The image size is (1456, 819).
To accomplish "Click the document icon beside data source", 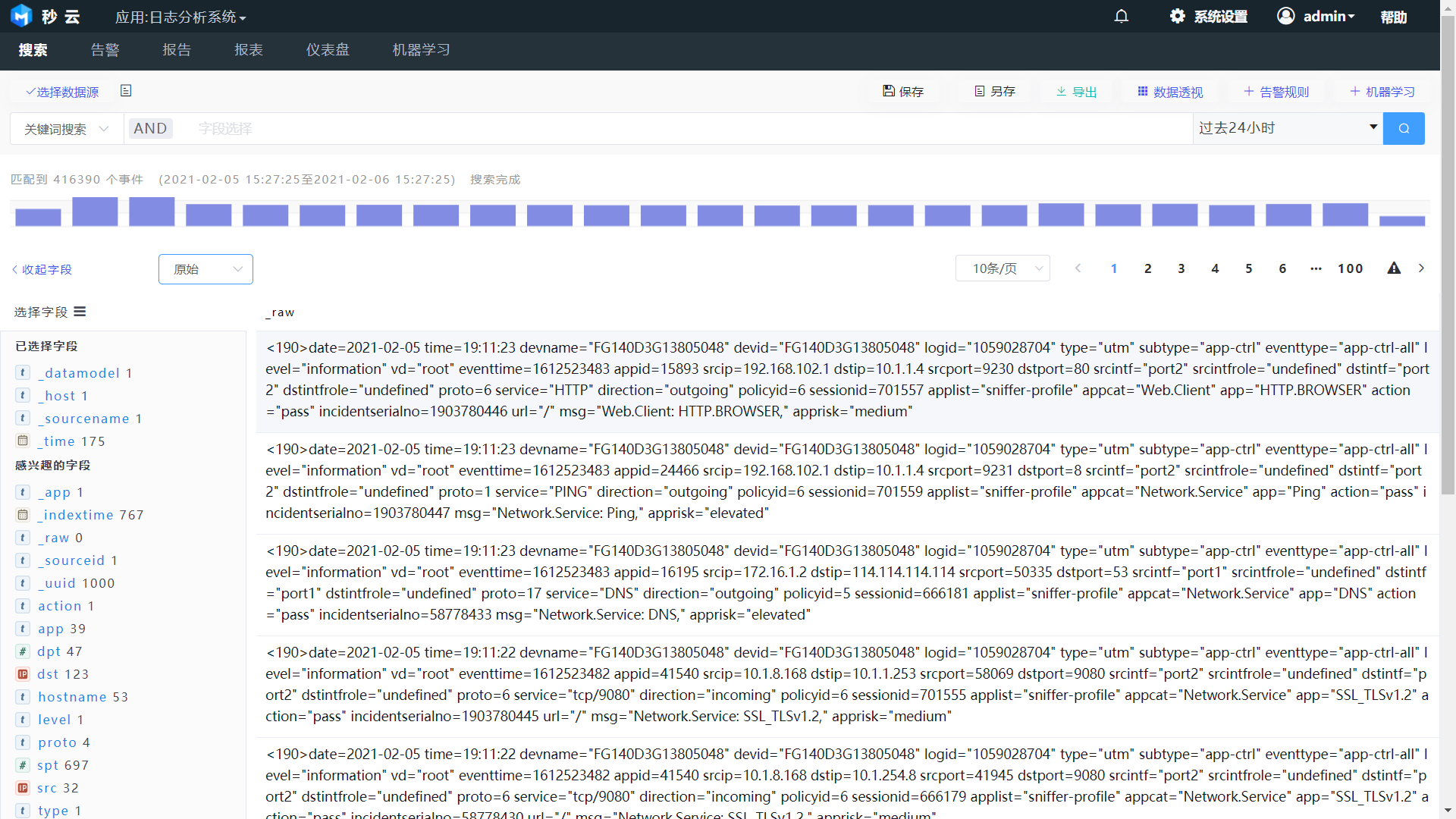I will 126,91.
